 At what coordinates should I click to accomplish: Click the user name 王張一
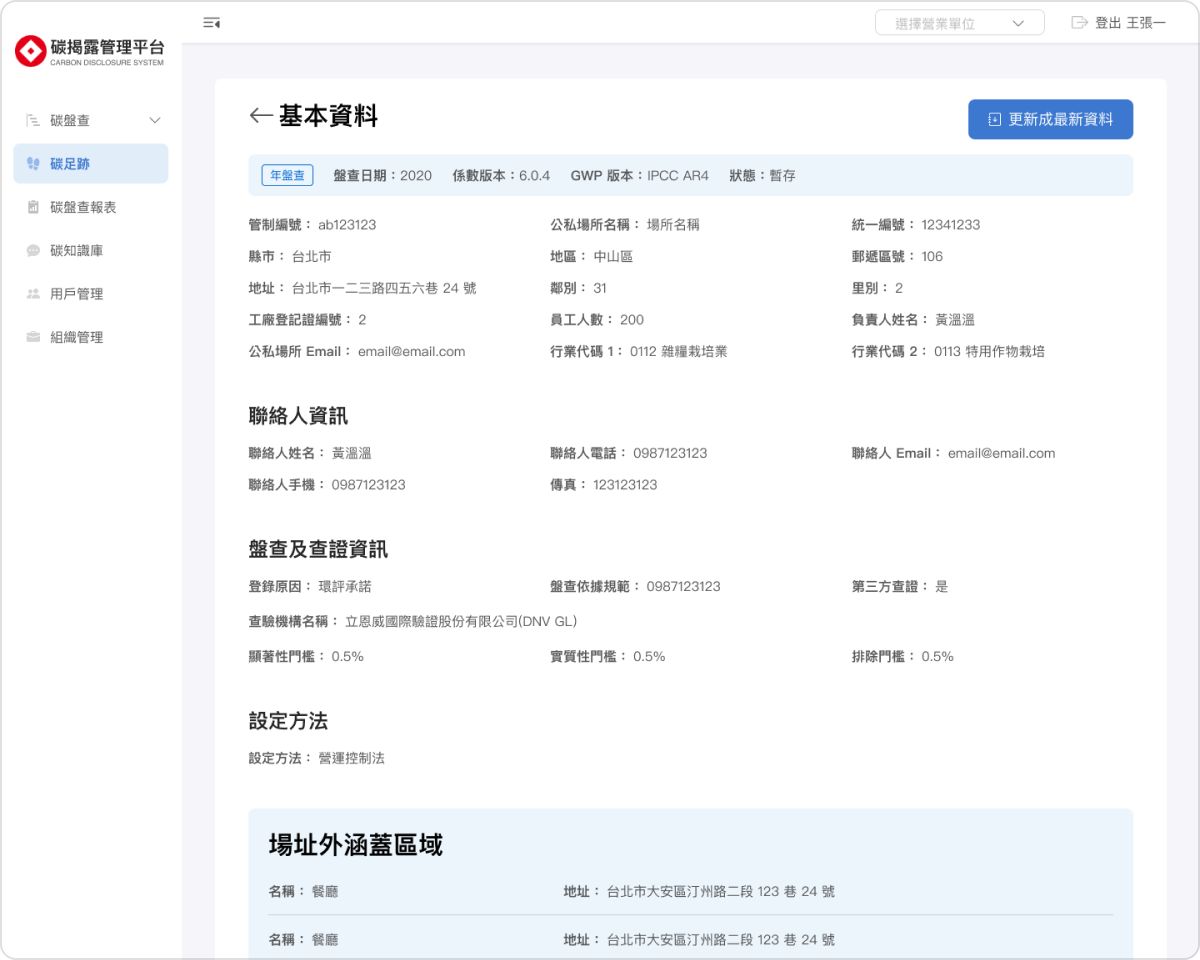pos(1146,22)
